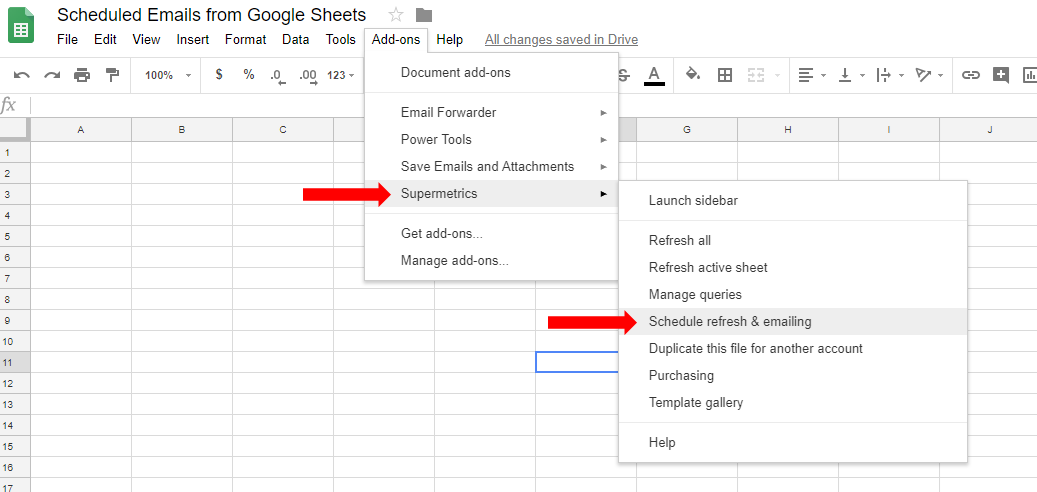The image size is (1037, 492).
Task: Open the Data menu
Action: pos(296,40)
